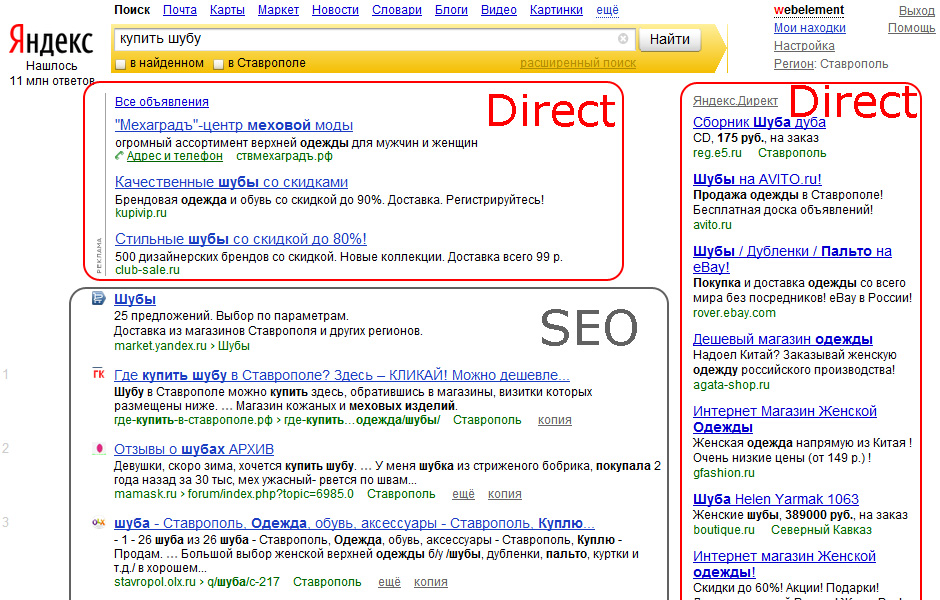Viewport: 940px width, 600px height.
Task: Click the Найти search button
Action: coord(670,40)
